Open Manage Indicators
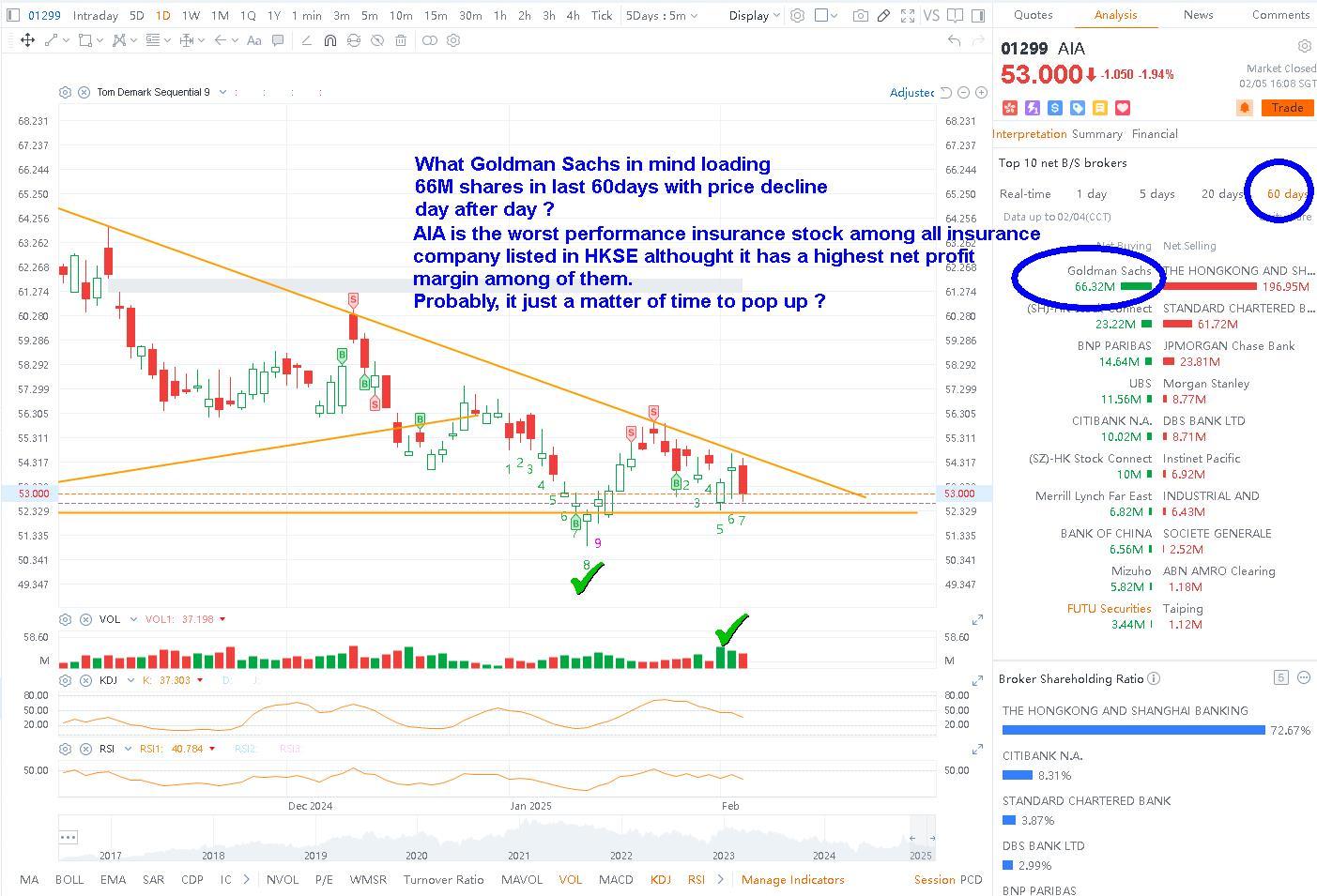Screen dimensions: 1317x896 [x=792, y=879]
